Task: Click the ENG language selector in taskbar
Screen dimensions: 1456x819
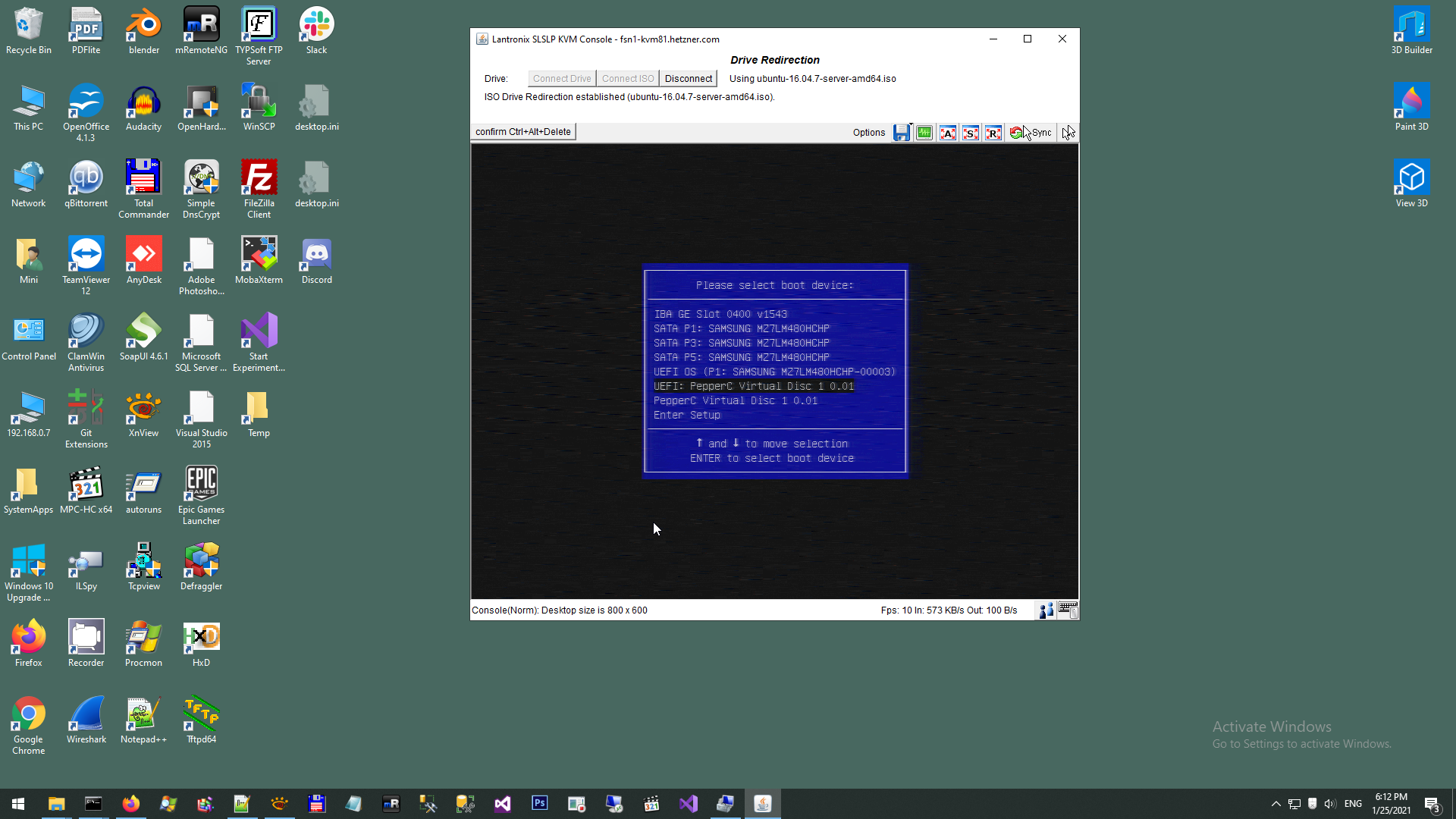Action: click(x=1353, y=804)
